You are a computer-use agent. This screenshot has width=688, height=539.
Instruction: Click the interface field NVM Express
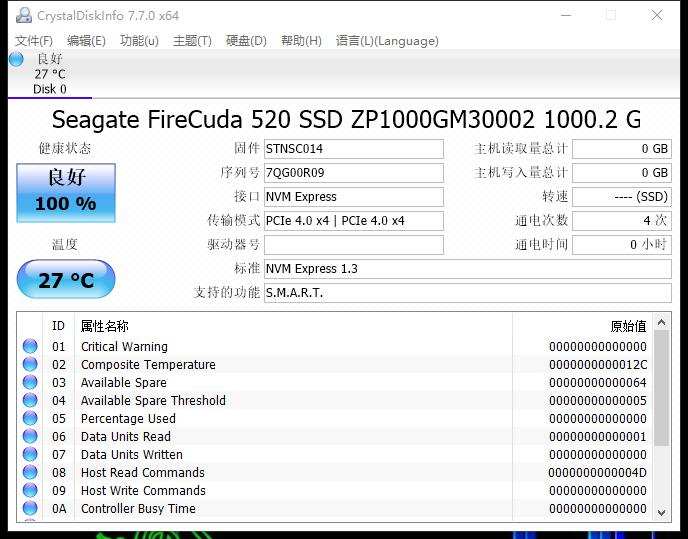(354, 197)
